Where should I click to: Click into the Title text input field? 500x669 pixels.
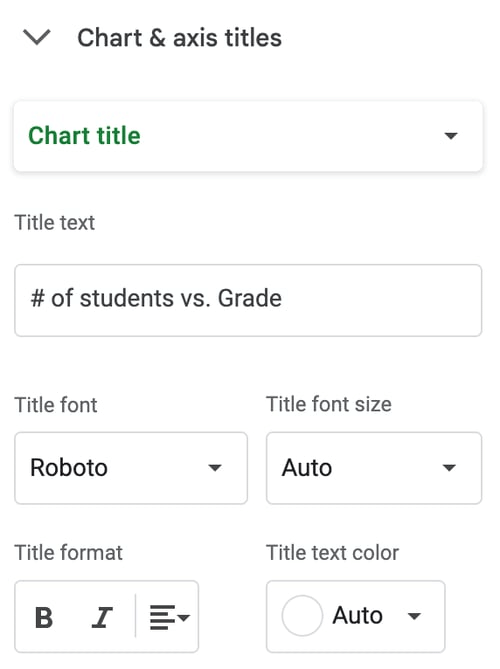pos(248,300)
